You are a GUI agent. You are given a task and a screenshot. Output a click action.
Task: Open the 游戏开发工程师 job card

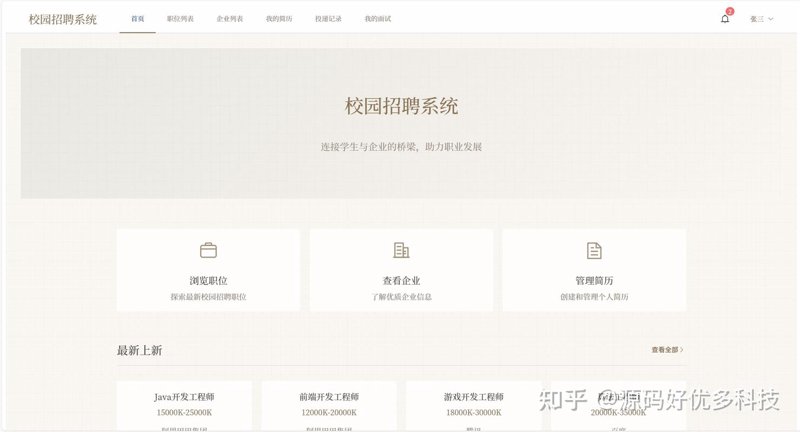[473, 406]
